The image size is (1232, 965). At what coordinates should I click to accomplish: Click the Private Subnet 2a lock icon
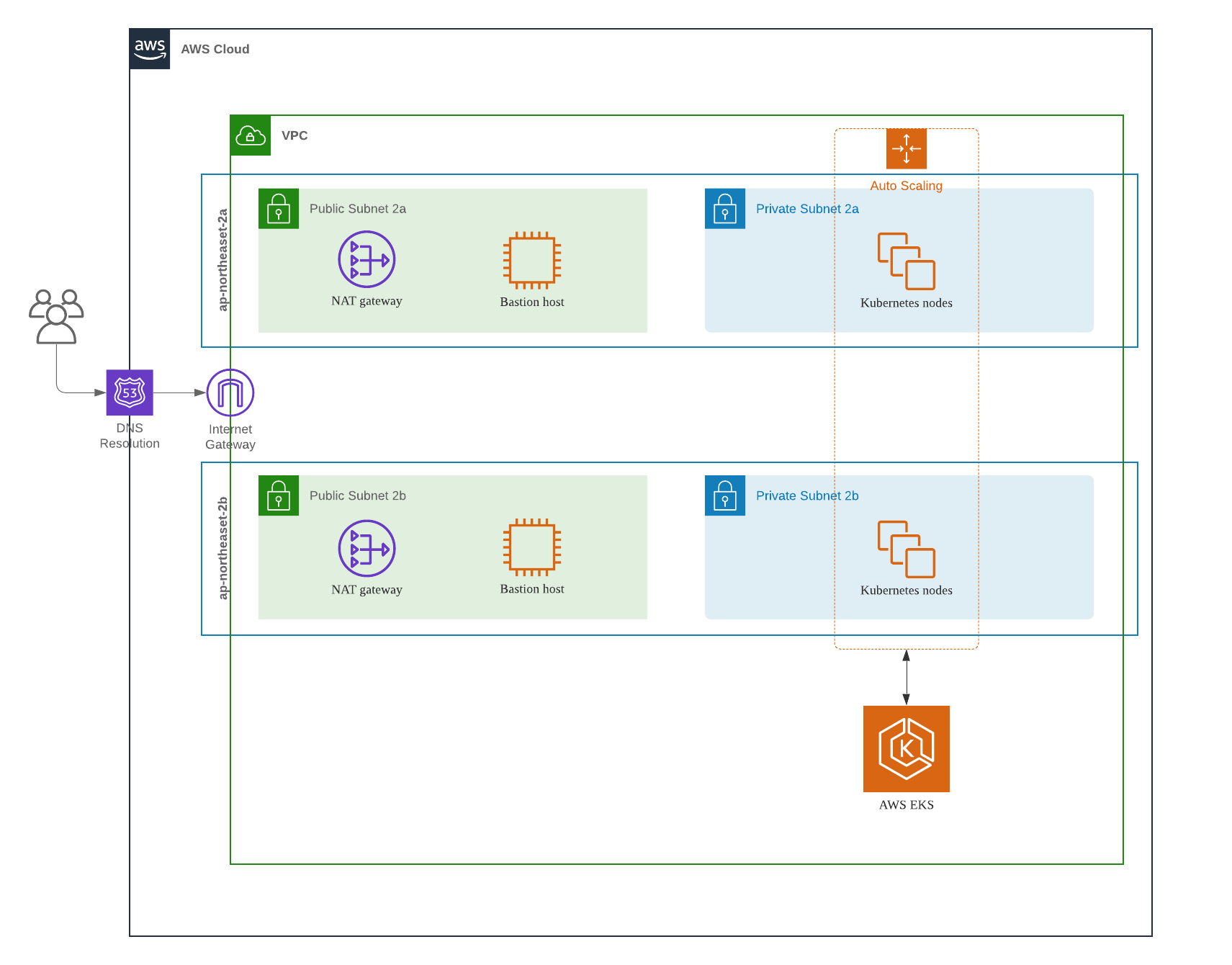pos(725,209)
